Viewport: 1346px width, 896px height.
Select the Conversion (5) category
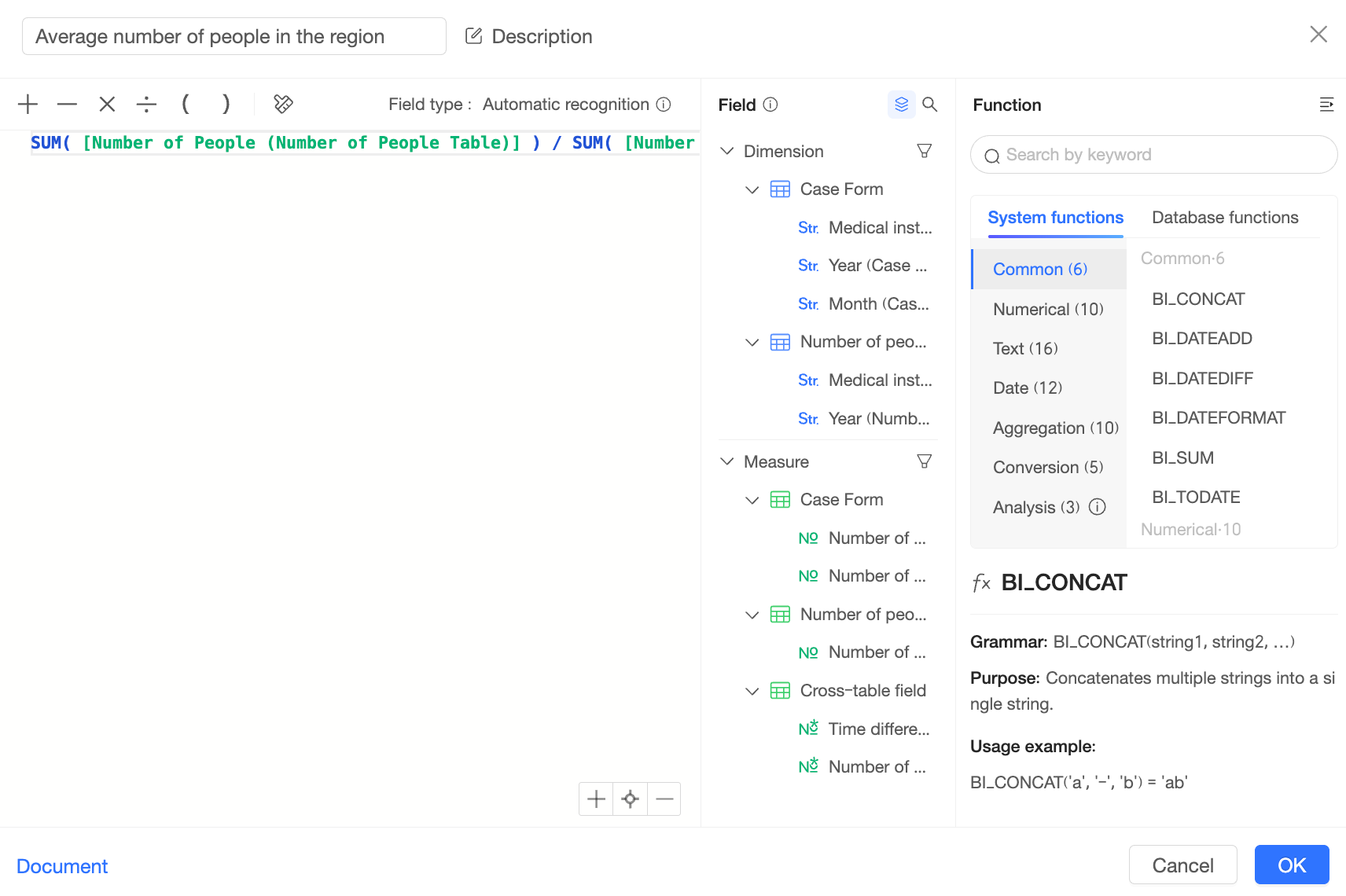(x=1049, y=467)
